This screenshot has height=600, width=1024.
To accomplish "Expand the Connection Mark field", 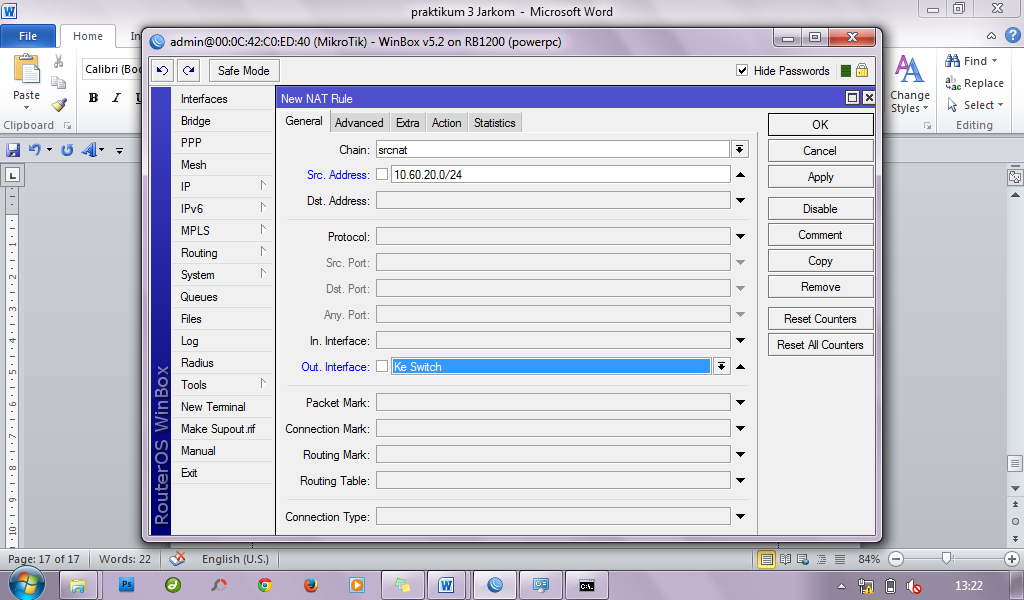I will pos(741,428).
